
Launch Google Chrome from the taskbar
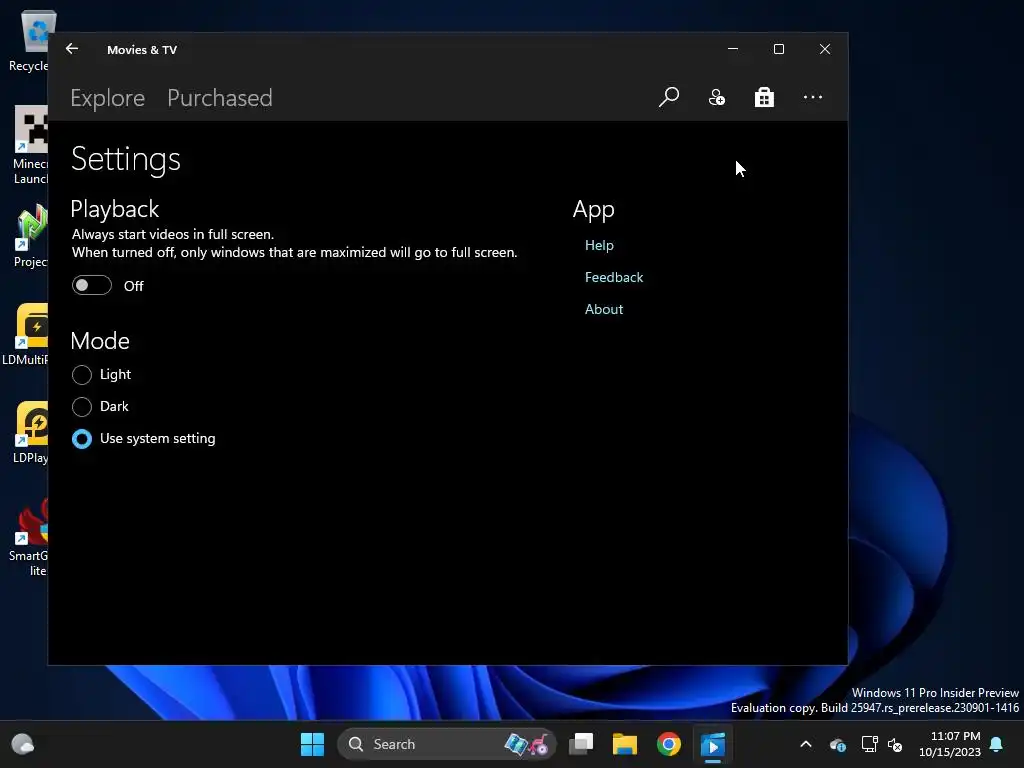(x=668, y=744)
